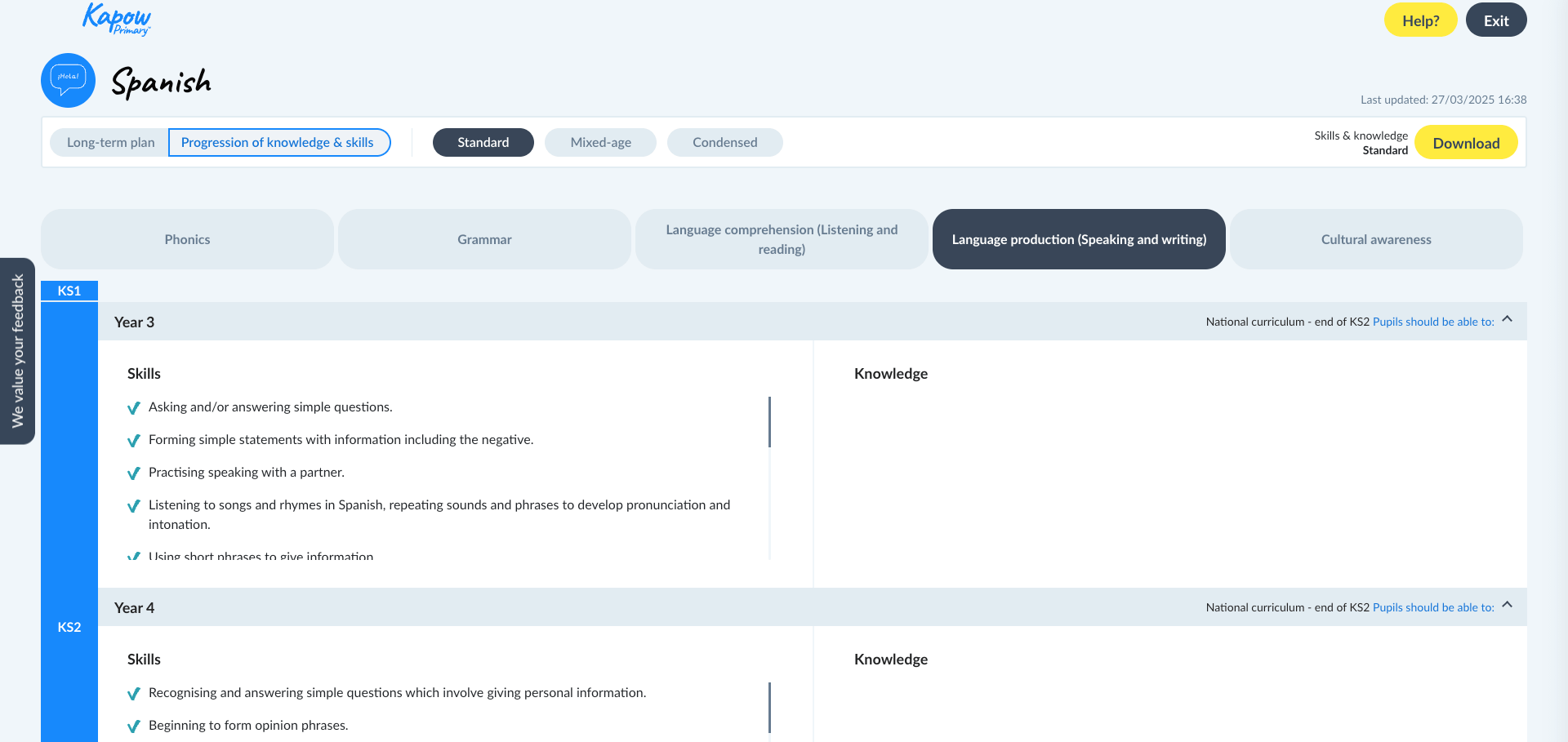Switch to Mixed-age curriculum version
The height and width of the screenshot is (742, 1568).
600,142
